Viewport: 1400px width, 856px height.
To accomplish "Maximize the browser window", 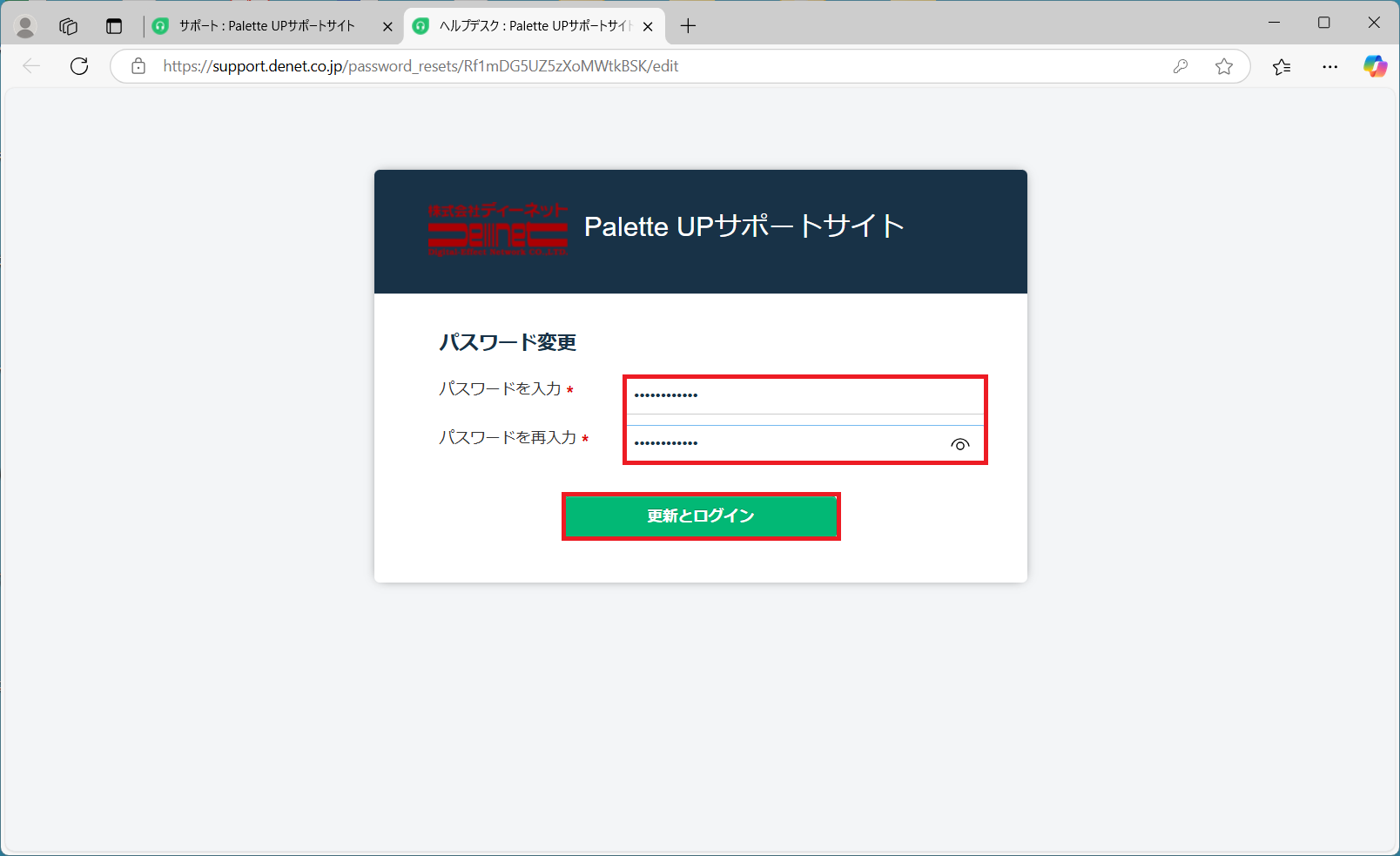I will [x=1324, y=23].
